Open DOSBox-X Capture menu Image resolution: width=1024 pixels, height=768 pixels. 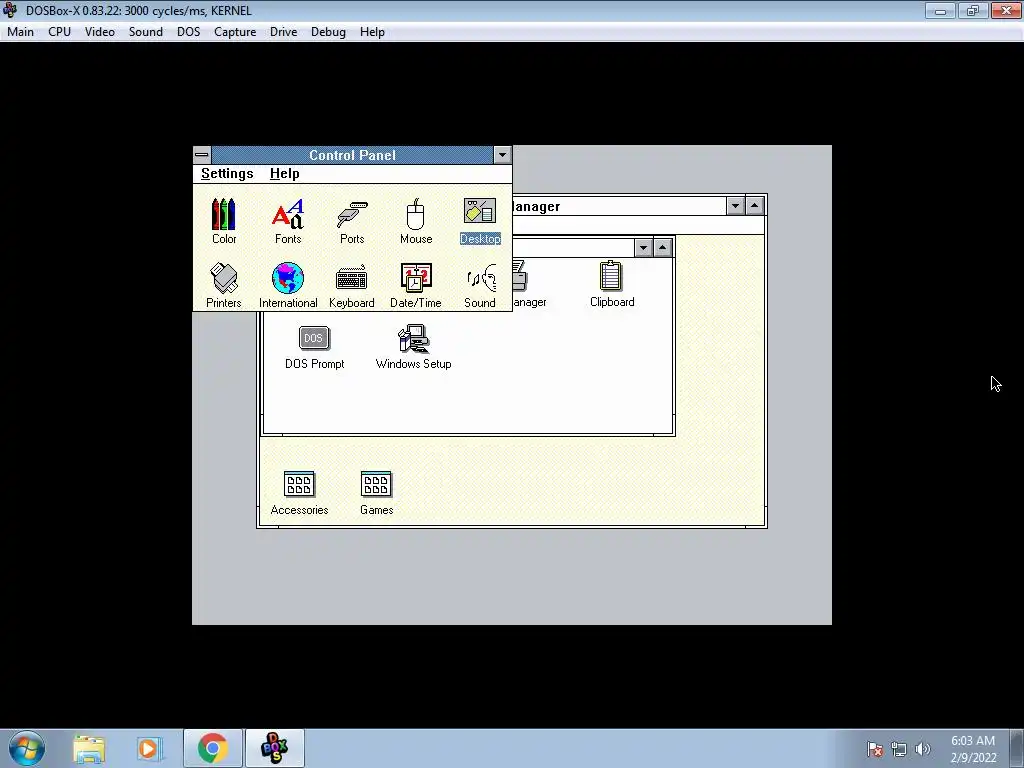pos(234,32)
